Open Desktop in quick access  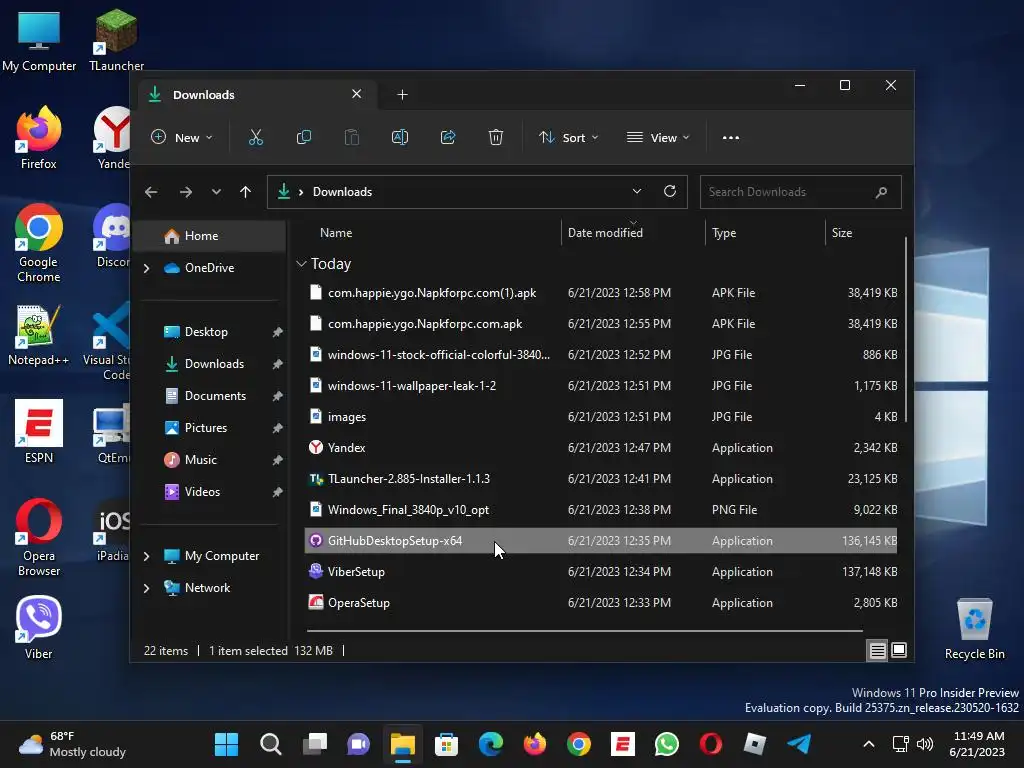point(206,332)
